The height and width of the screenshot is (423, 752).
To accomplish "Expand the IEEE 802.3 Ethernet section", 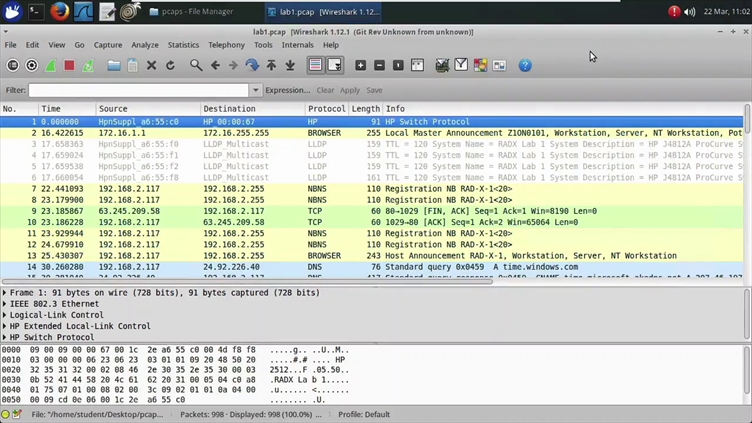I will [x=5, y=304].
